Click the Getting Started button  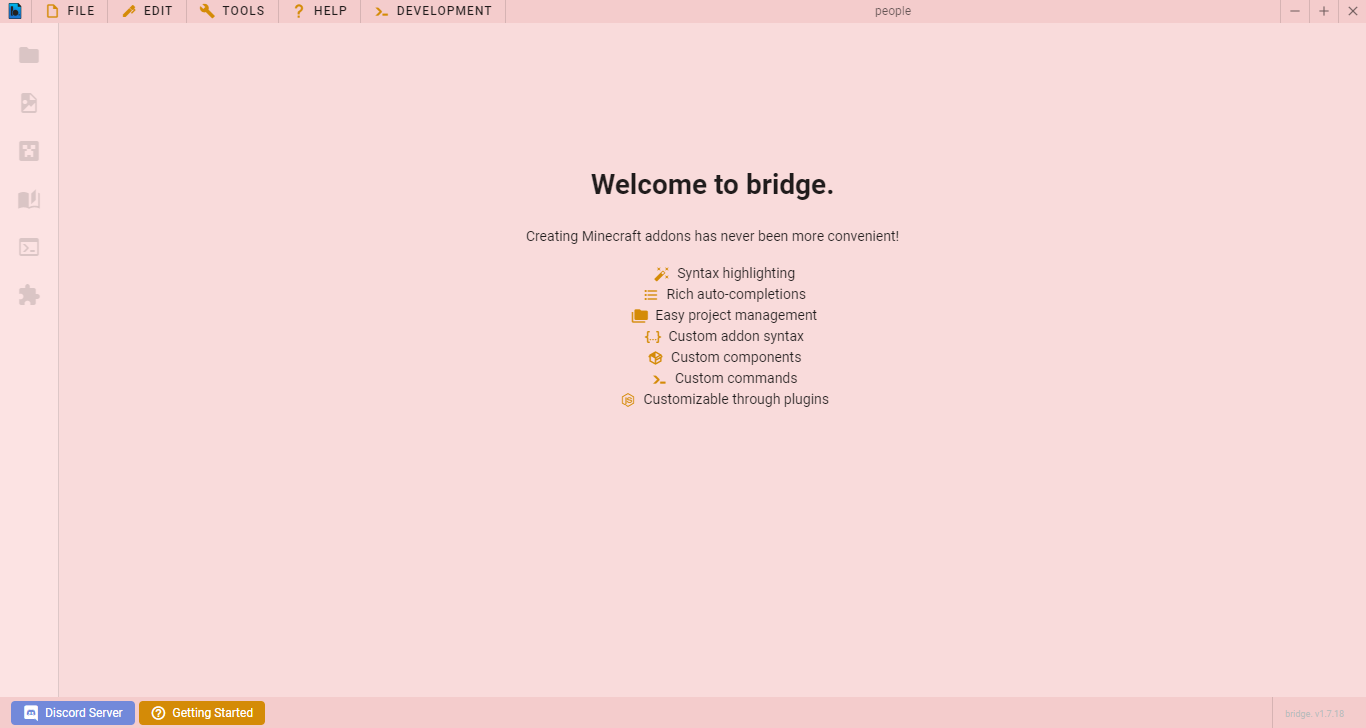click(x=202, y=713)
